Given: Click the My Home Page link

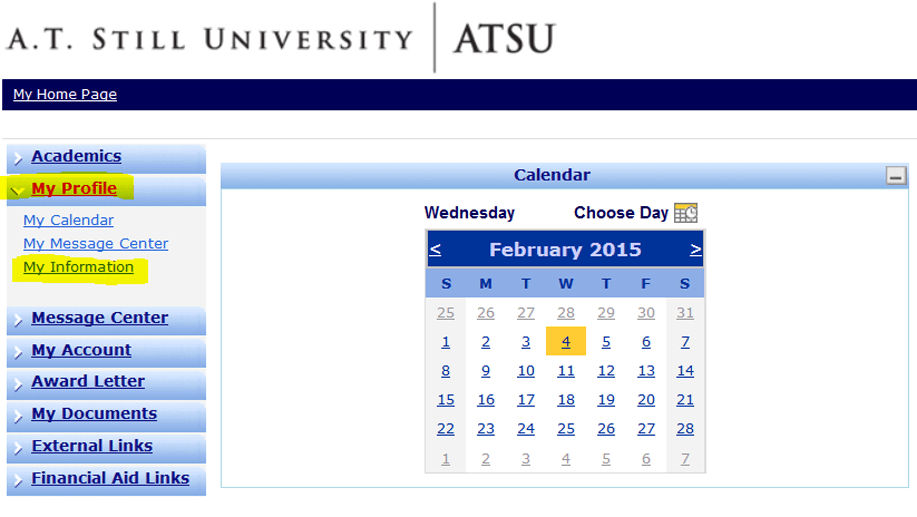Looking at the screenshot, I should [x=65, y=94].
